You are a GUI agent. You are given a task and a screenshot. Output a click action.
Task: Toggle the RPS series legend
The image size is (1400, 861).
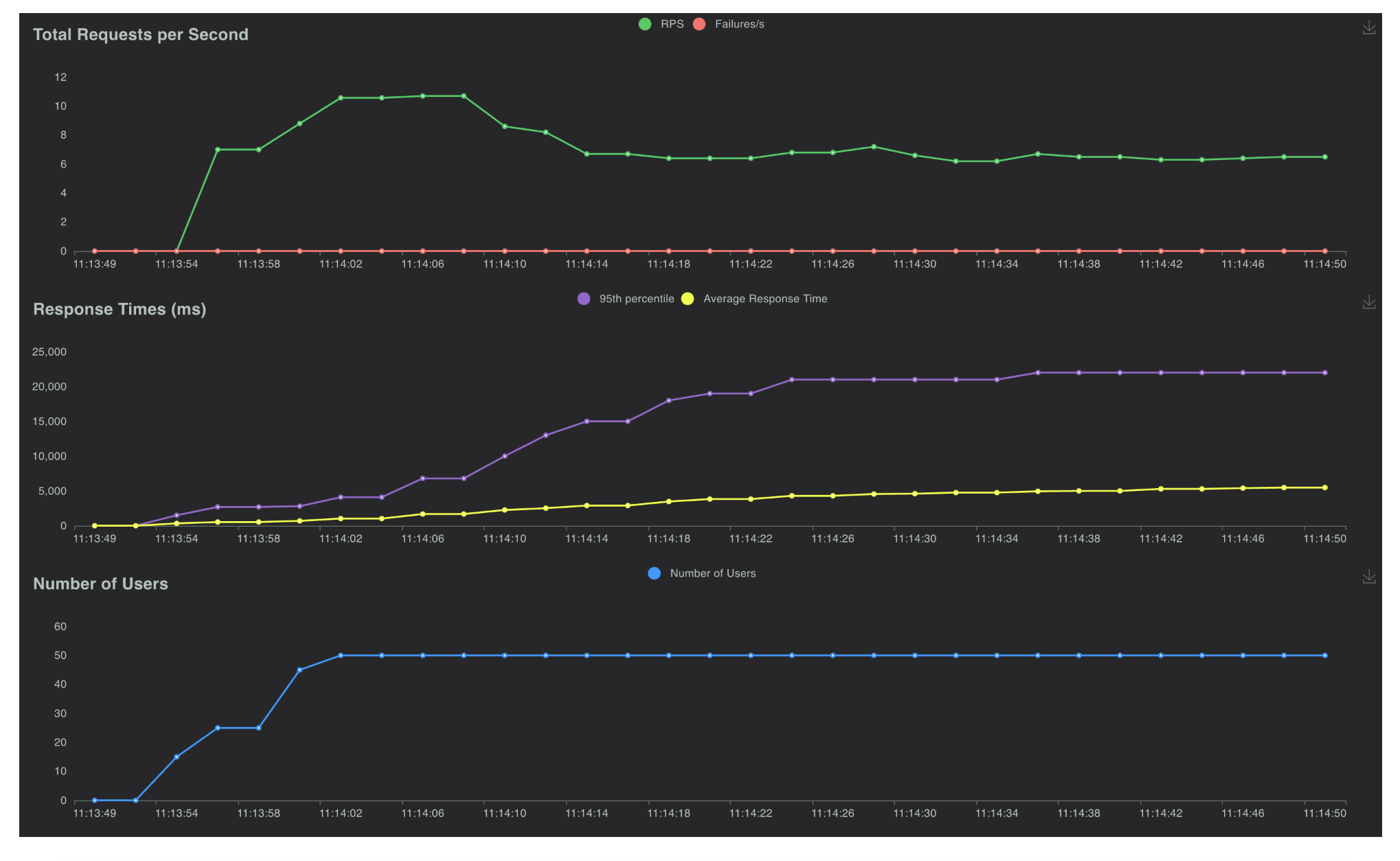tap(661, 24)
